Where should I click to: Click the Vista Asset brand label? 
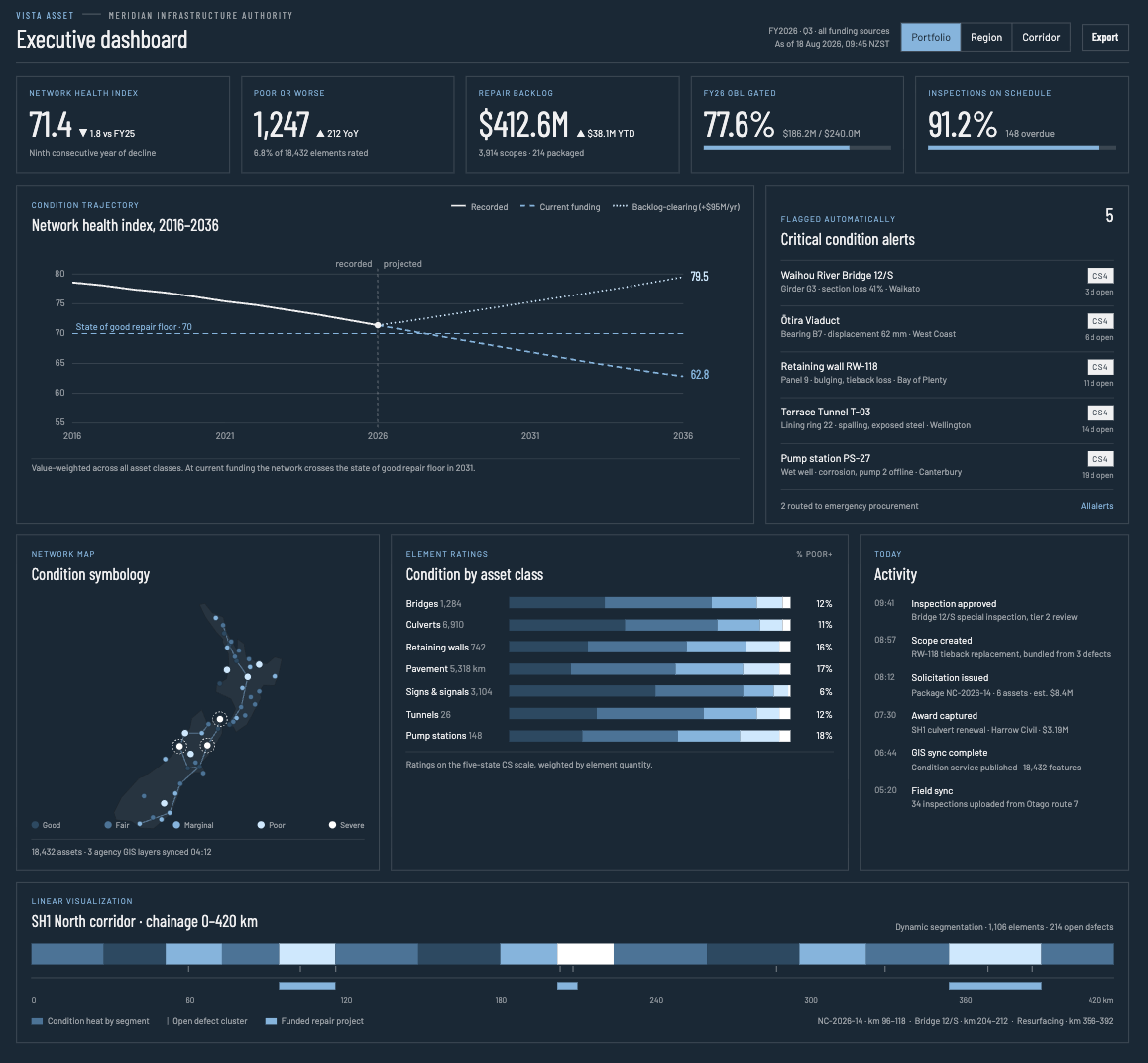tap(45, 16)
